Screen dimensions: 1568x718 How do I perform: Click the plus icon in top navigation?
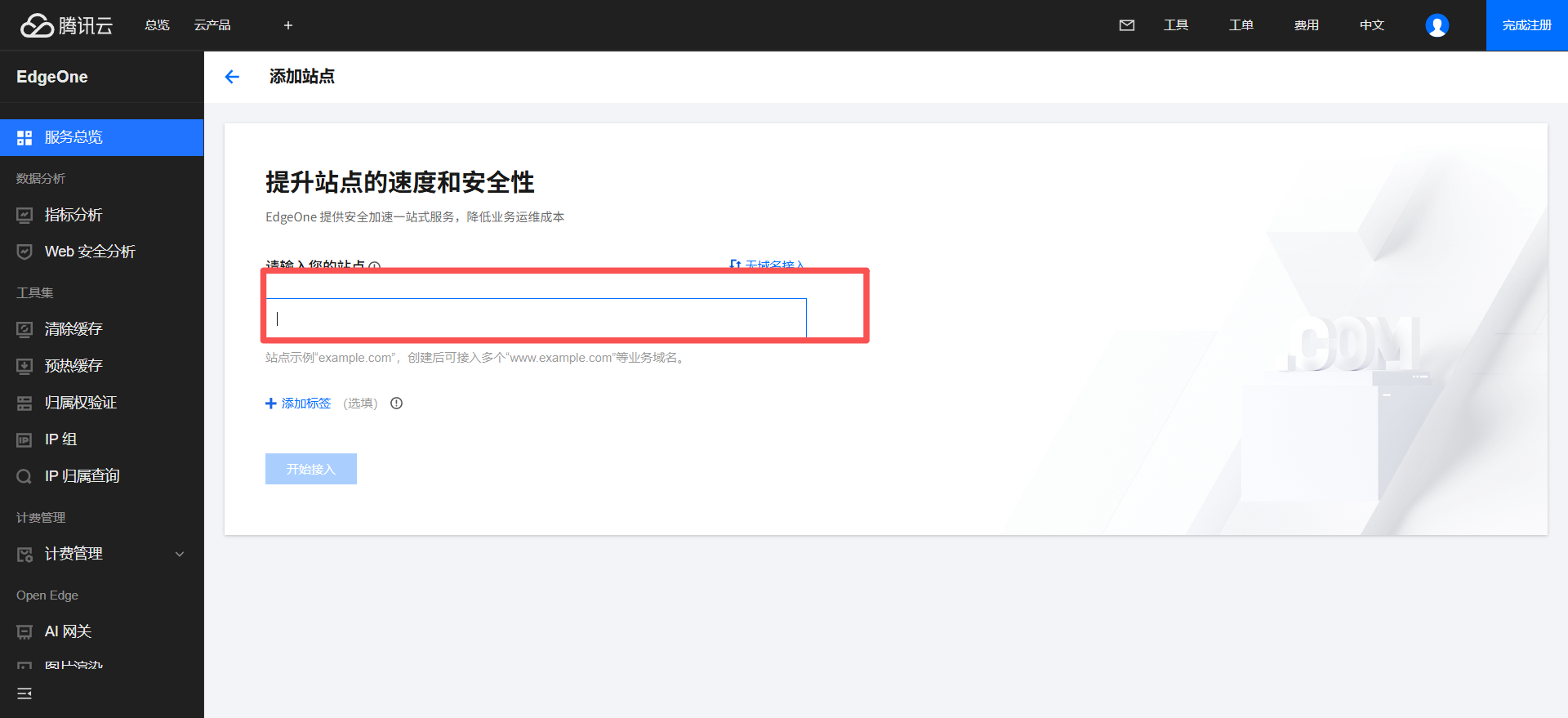(288, 25)
